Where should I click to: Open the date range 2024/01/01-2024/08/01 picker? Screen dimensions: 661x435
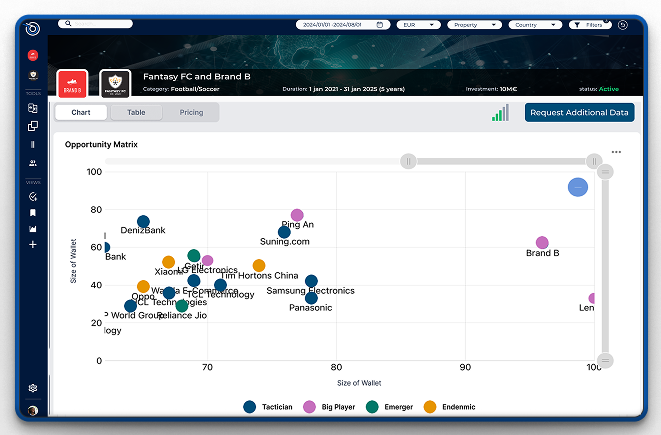(343, 25)
